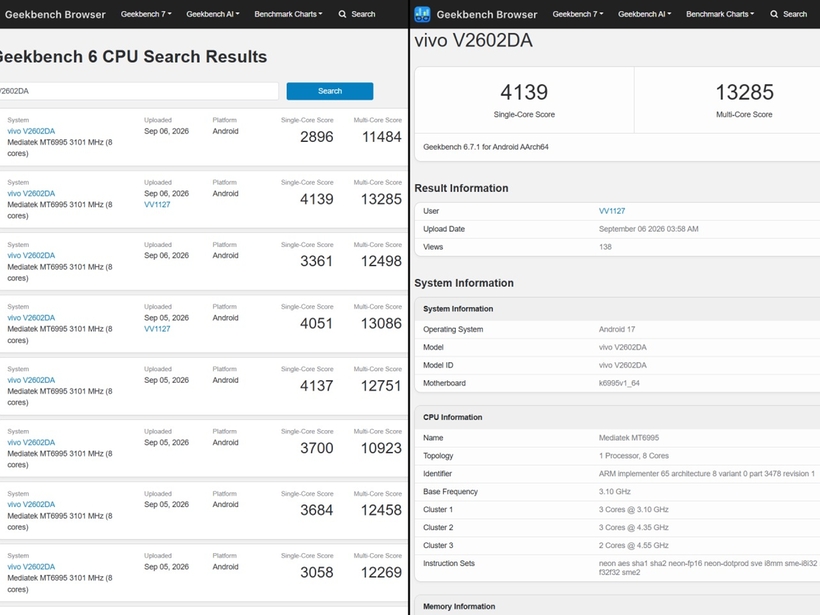Click the 'vivo V2602DA' page title
The image size is (820, 615).
[x=473, y=41]
